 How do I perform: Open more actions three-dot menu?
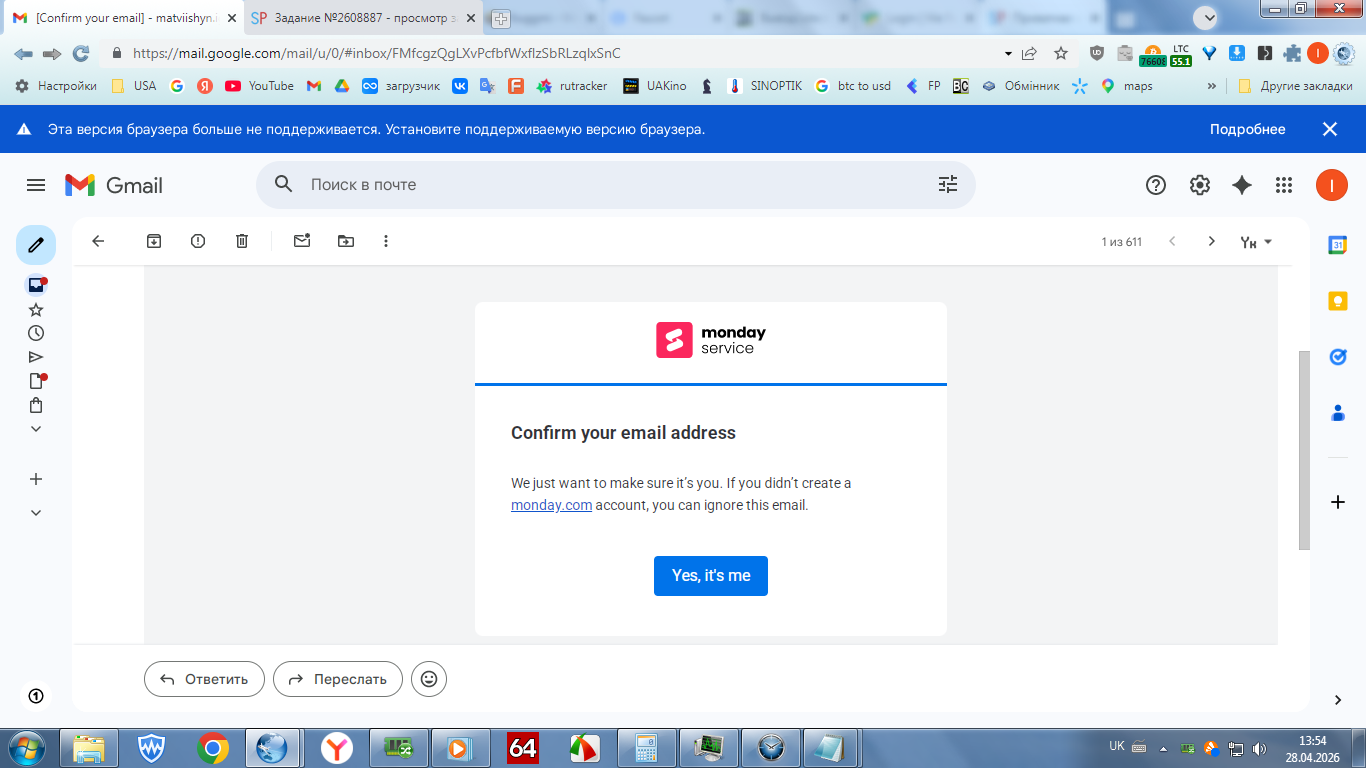386,241
